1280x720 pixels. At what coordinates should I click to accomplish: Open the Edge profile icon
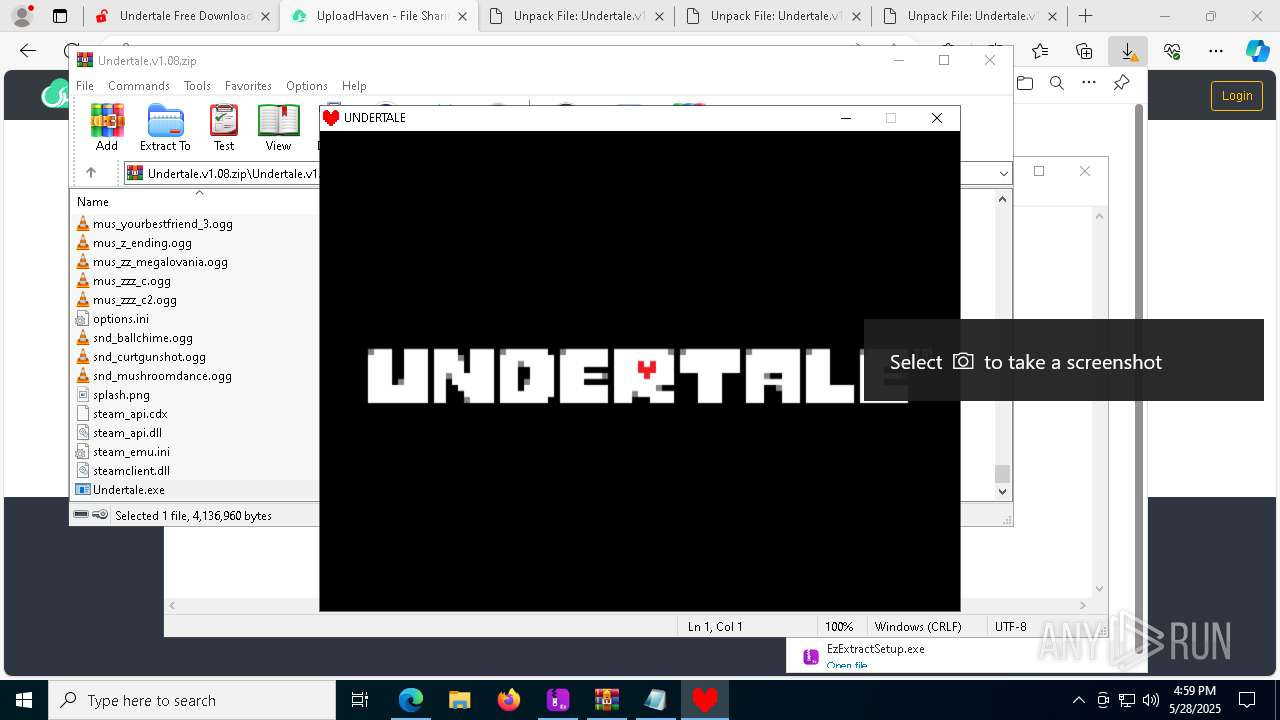coord(22,16)
